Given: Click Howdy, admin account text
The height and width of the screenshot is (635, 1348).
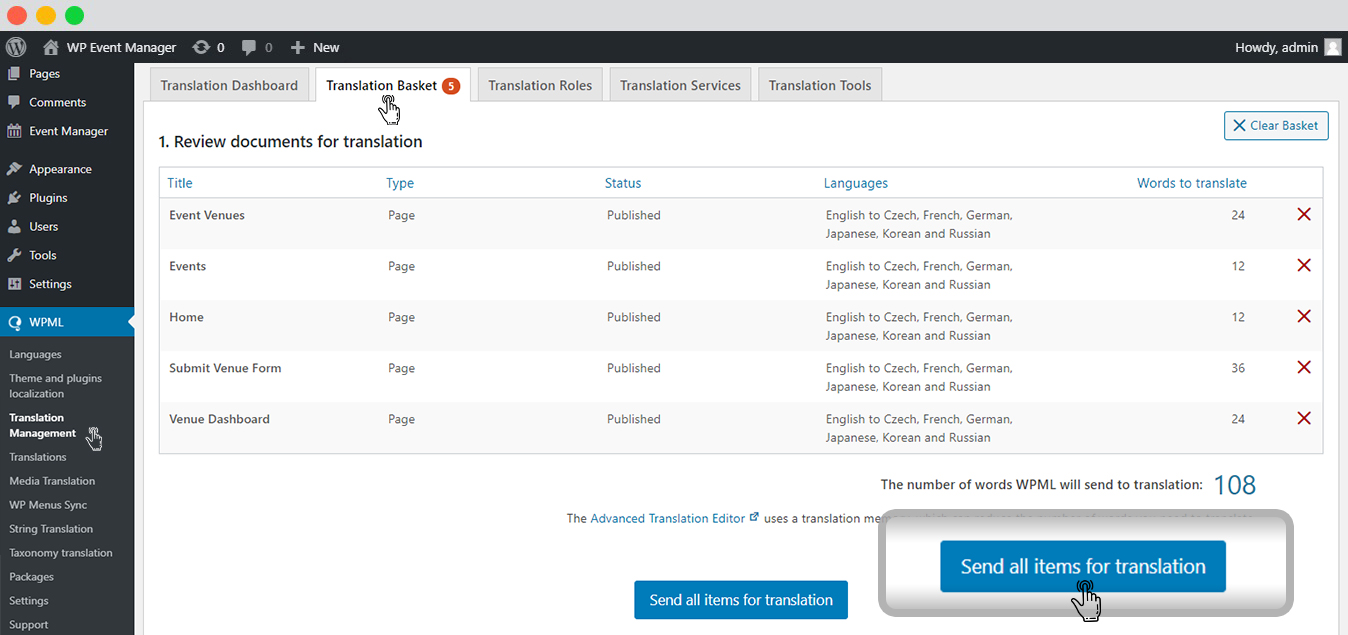Looking at the screenshot, I should pyautogui.click(x=1276, y=47).
